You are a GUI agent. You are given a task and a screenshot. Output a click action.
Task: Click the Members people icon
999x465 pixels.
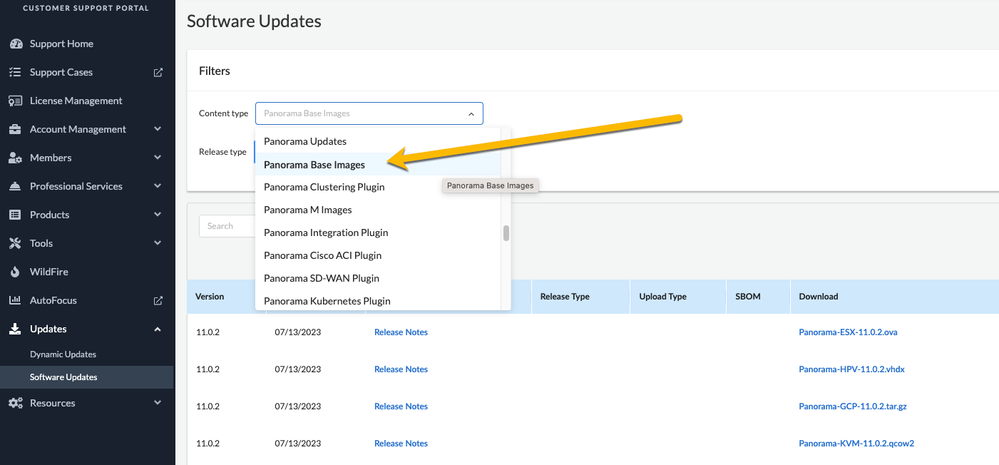pos(15,158)
